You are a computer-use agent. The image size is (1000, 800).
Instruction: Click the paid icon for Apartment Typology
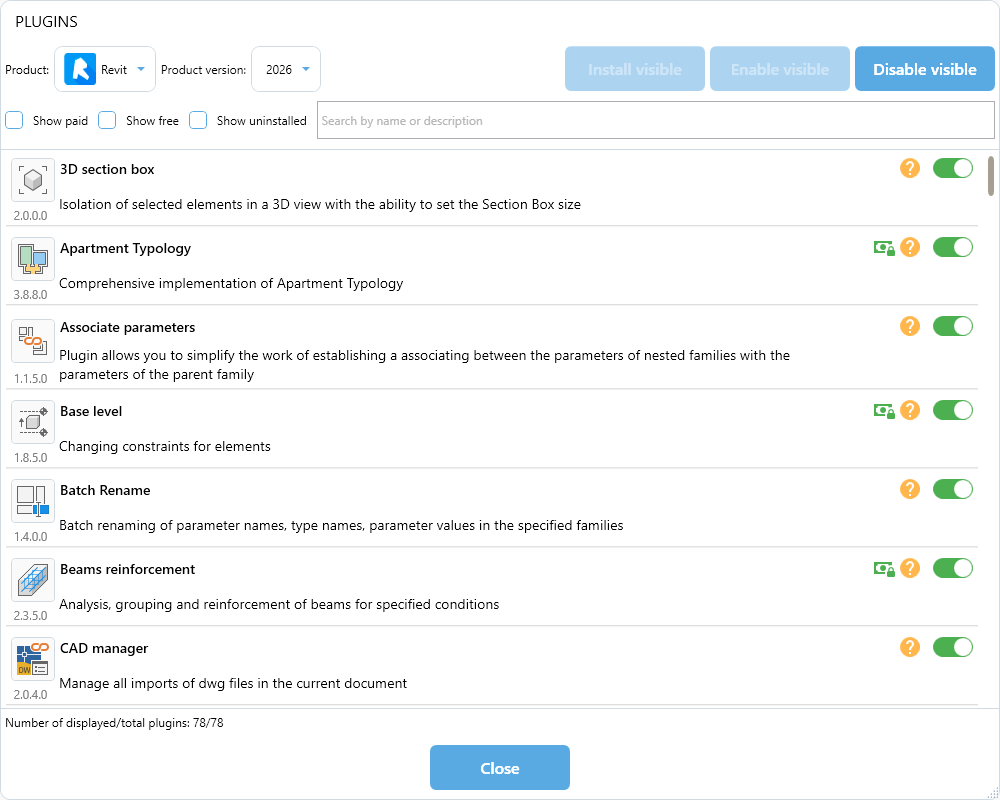tap(883, 247)
